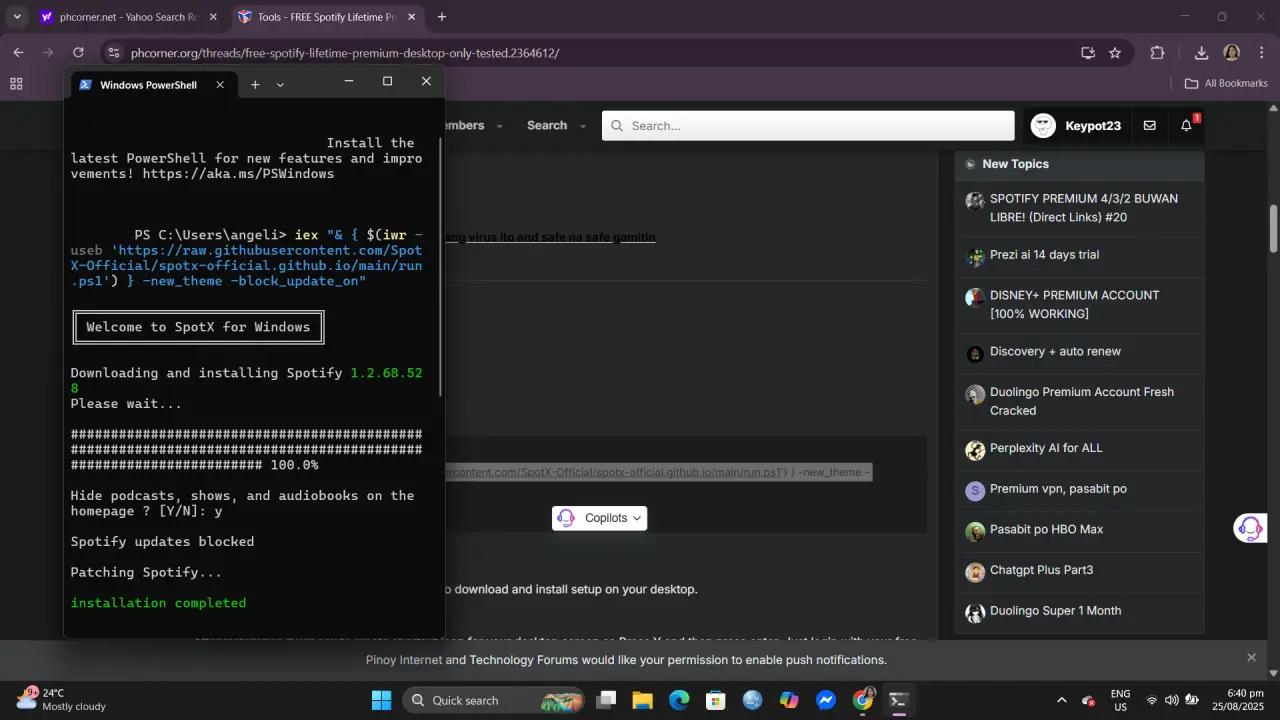
Task: Open Chatgpt Plus Part3 topic
Action: (1041, 570)
